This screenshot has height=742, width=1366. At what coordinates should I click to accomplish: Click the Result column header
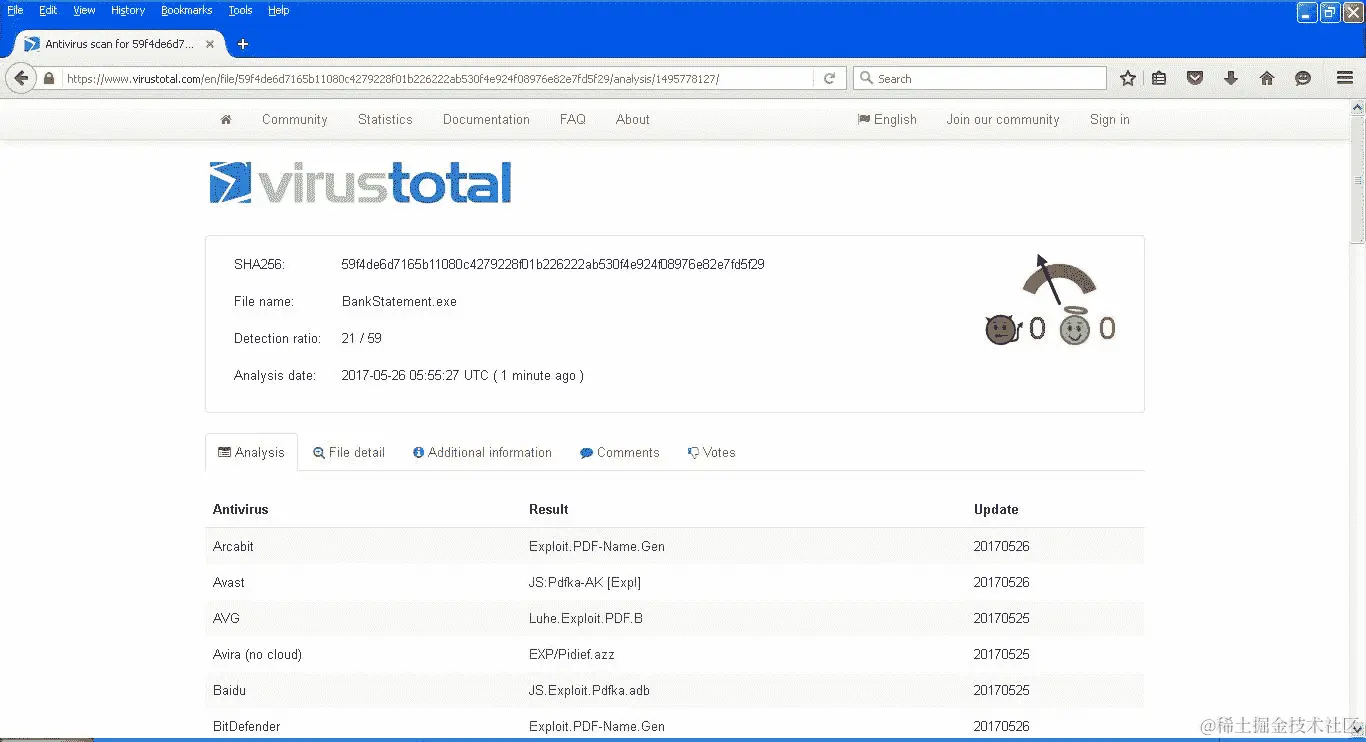(x=549, y=509)
